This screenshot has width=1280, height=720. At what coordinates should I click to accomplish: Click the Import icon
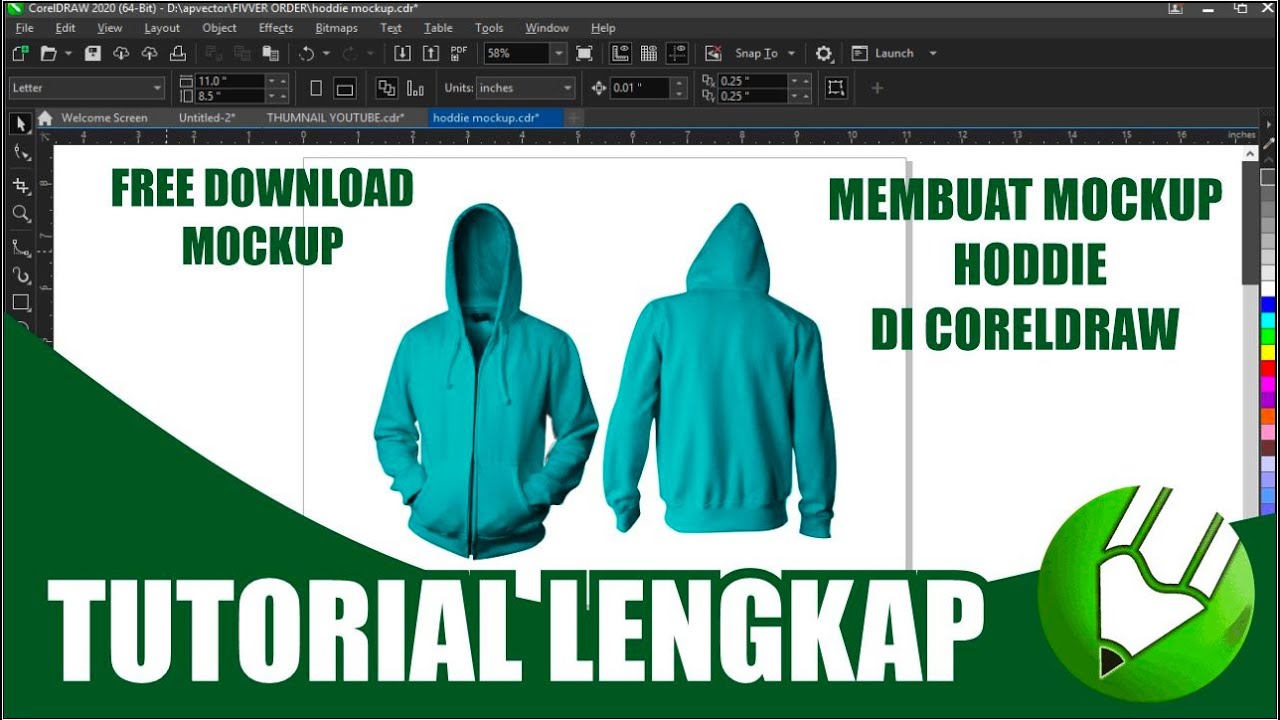pyautogui.click(x=402, y=53)
